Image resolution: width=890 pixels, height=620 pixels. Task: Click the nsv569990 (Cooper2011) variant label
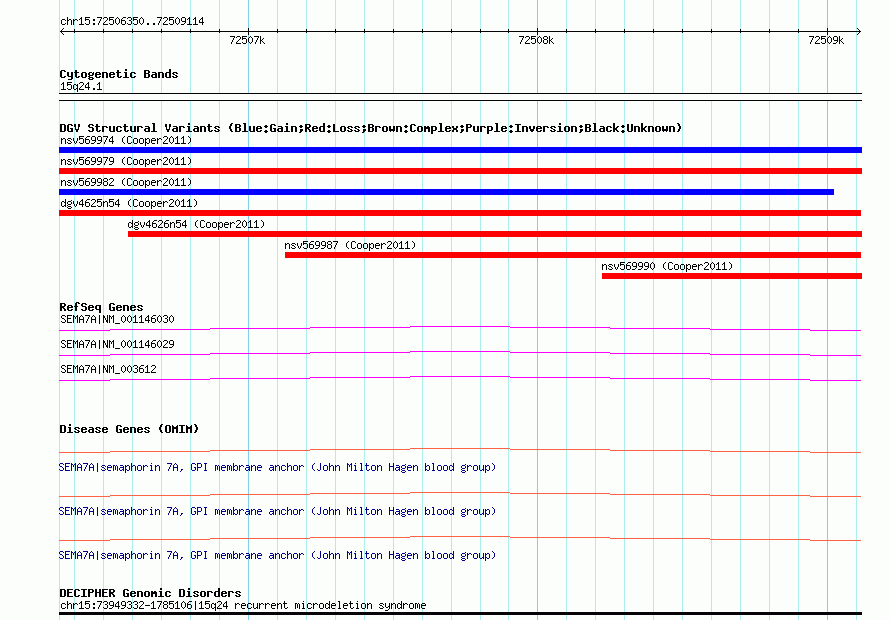[x=667, y=267]
